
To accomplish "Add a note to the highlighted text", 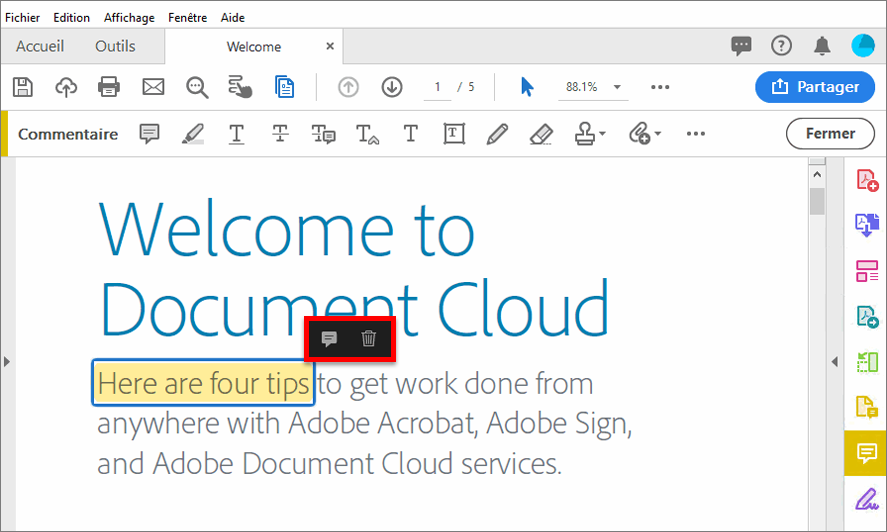I will [x=329, y=339].
